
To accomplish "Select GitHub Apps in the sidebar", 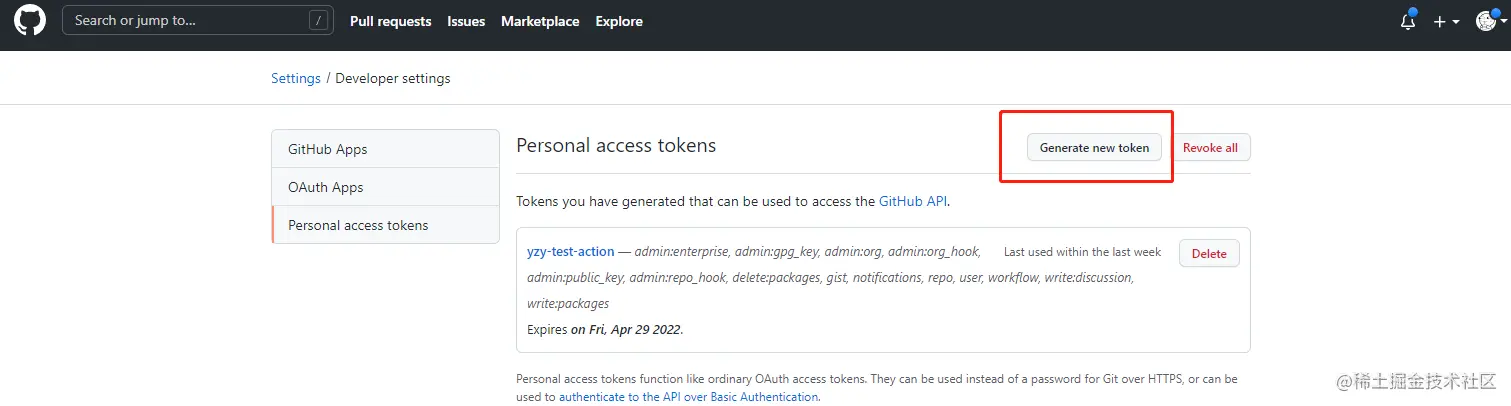I will [385, 149].
